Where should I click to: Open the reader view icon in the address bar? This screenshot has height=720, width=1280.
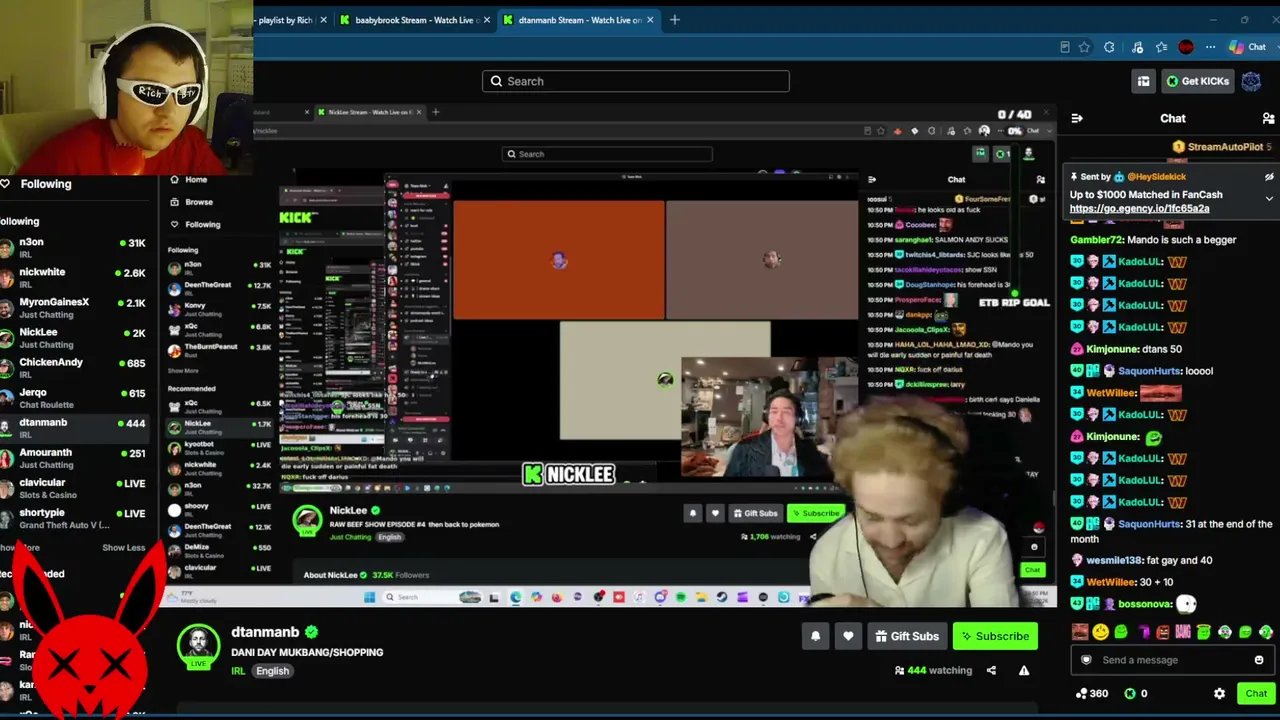pyautogui.click(x=1065, y=47)
